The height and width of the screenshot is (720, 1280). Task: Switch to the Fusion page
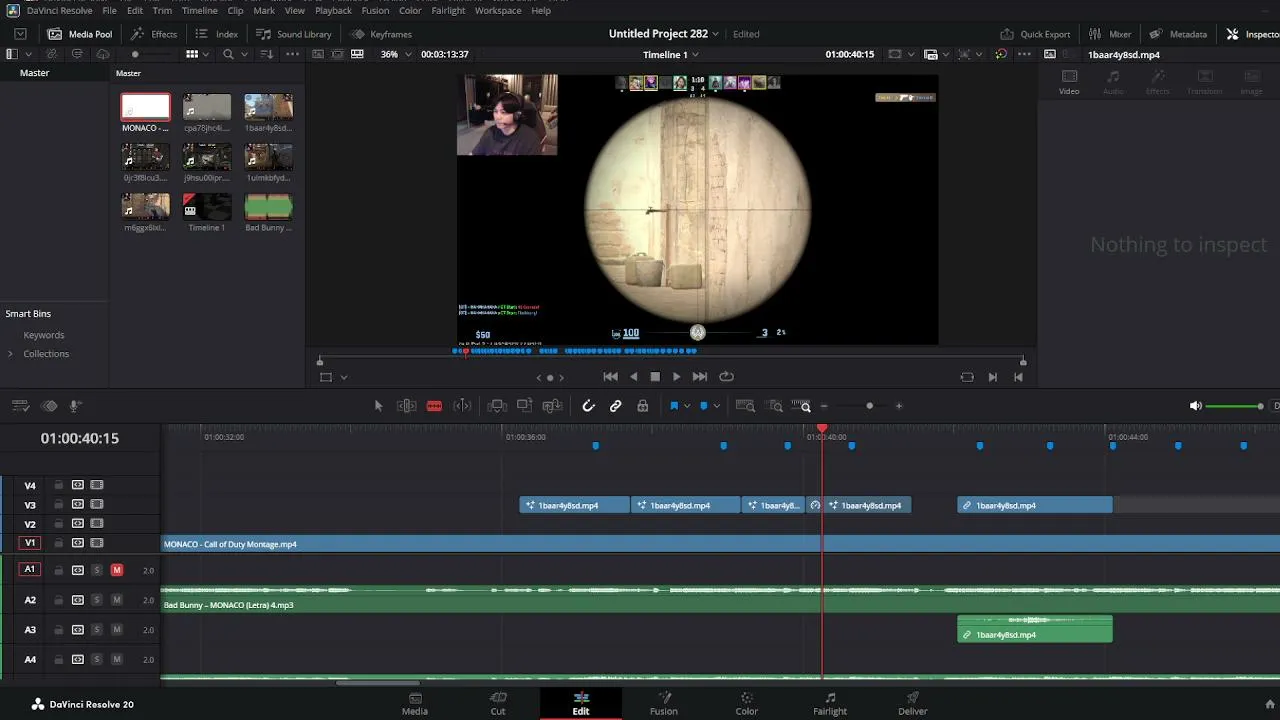click(664, 703)
